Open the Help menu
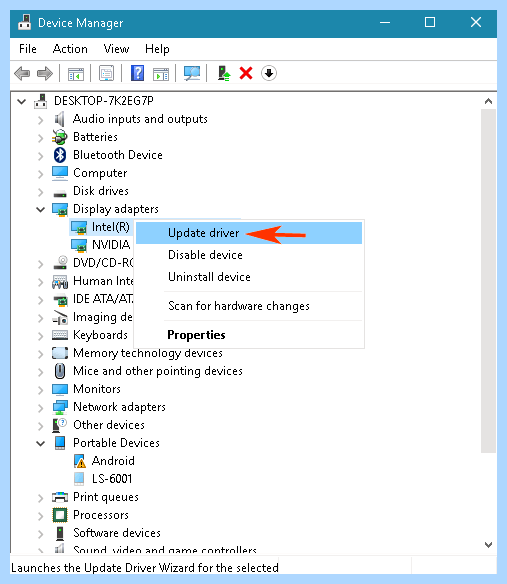Image resolution: width=507 pixels, height=584 pixels. point(157,49)
